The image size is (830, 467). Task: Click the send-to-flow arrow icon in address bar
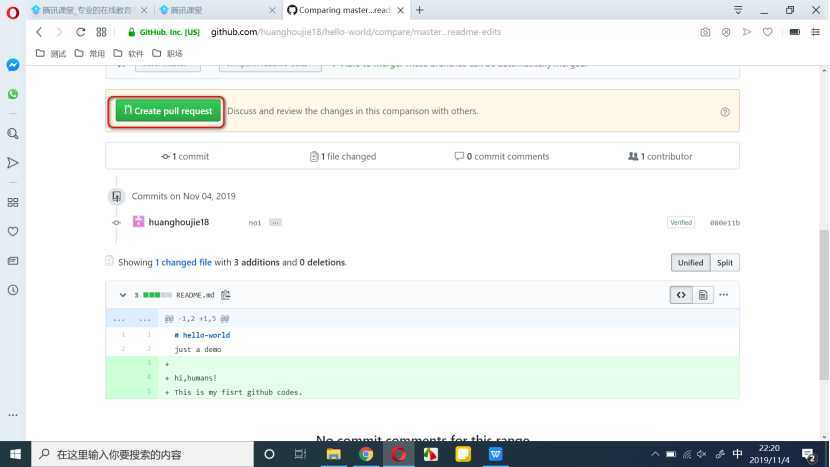pyautogui.click(x=746, y=32)
